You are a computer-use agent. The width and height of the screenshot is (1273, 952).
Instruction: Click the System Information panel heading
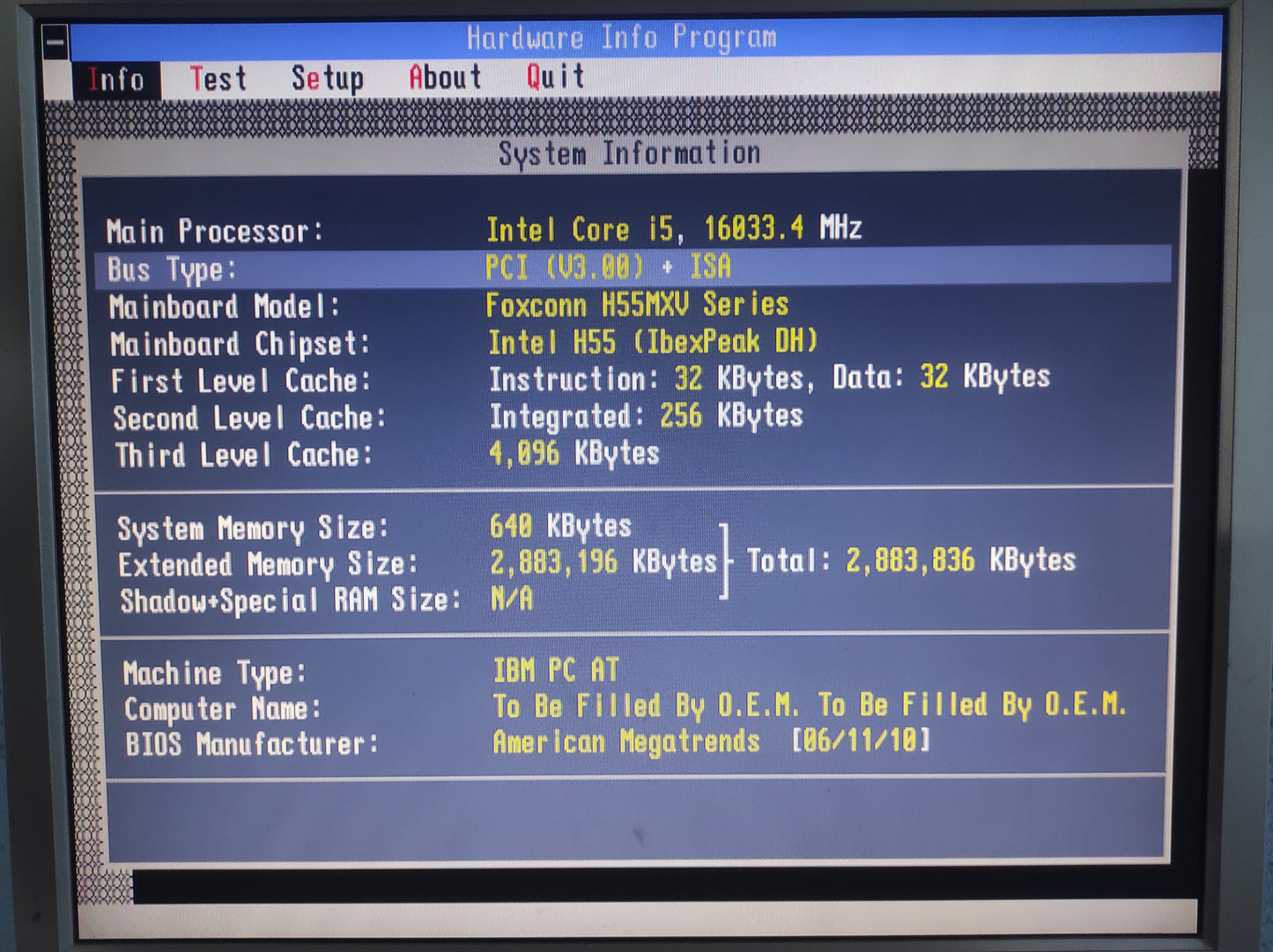tap(629, 153)
